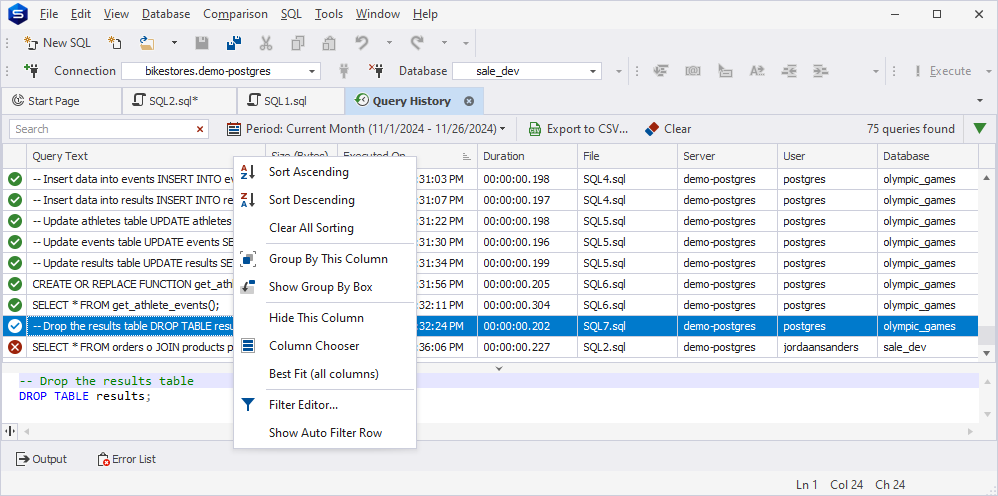
Task: Click the Increase Indent toolbar icon
Action: pyautogui.click(x=820, y=71)
